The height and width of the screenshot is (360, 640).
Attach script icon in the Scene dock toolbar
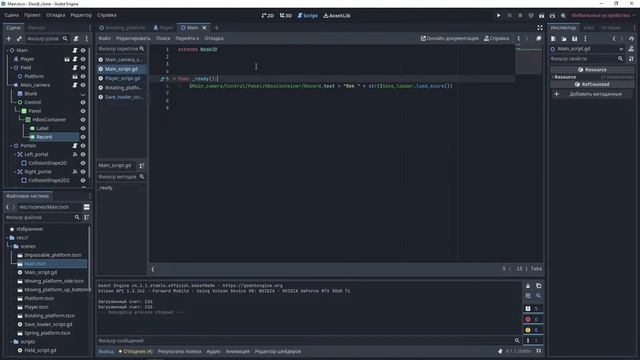[x=76, y=39]
